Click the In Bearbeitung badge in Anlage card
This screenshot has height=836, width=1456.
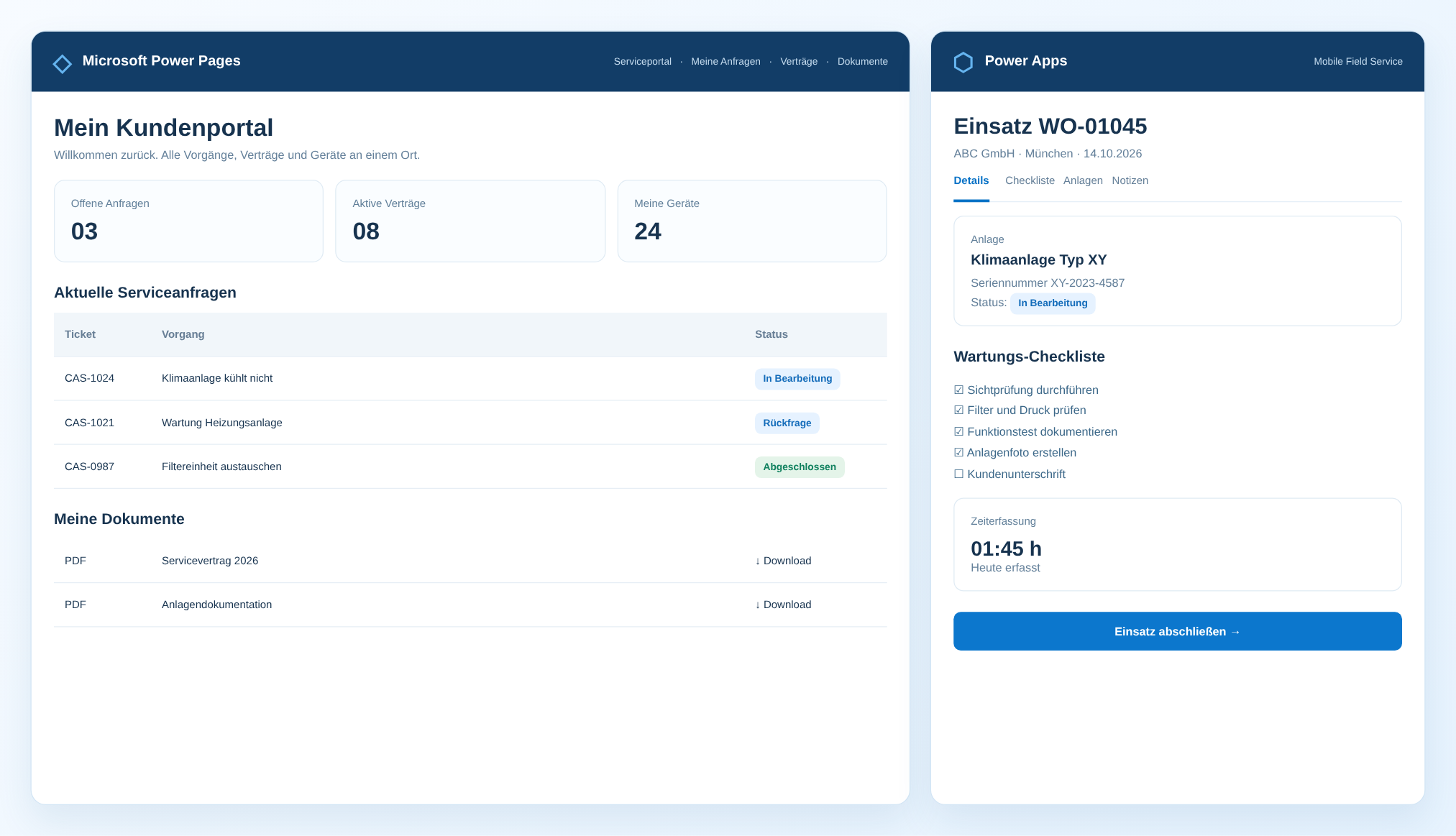point(1053,303)
